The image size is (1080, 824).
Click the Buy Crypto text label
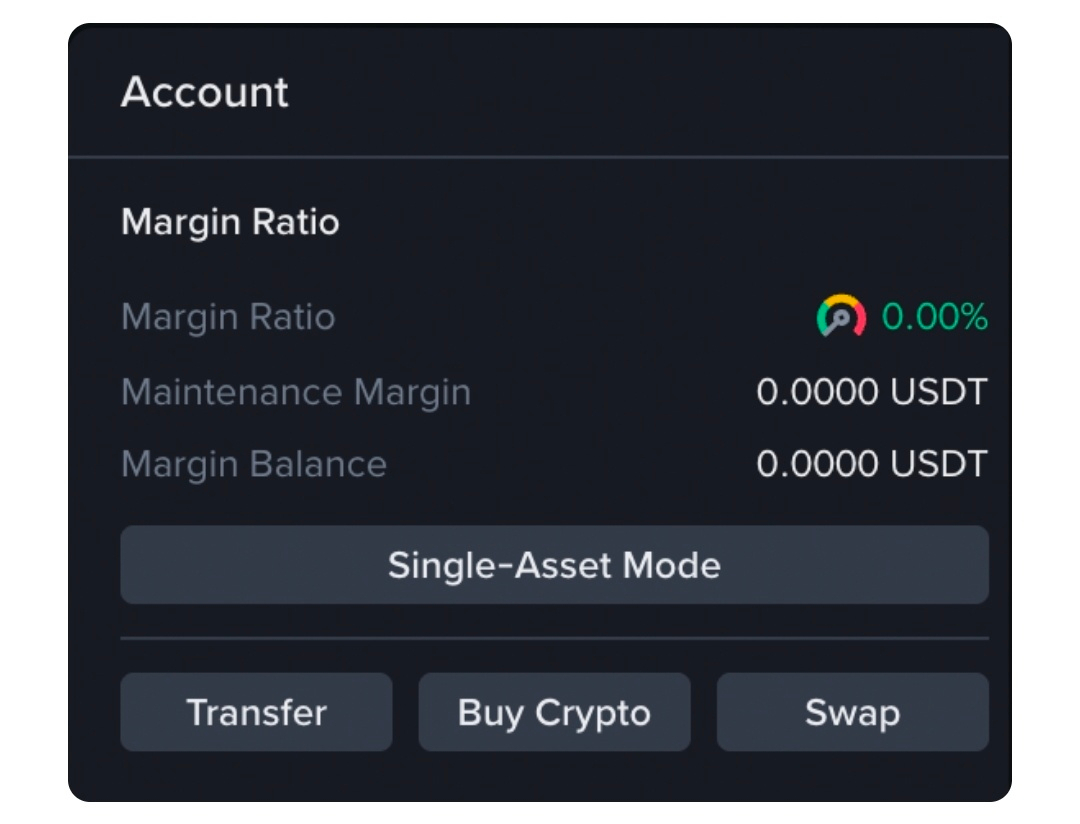click(x=554, y=714)
